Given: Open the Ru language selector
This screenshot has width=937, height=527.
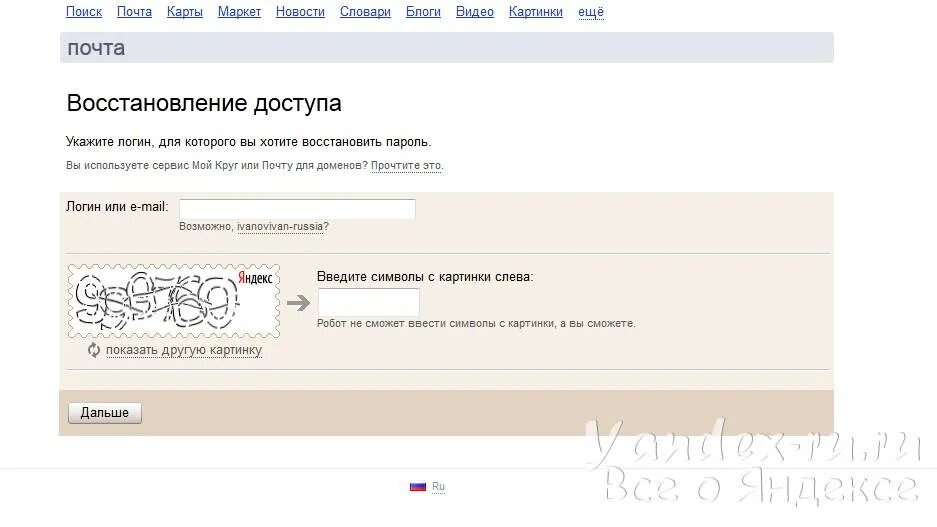Looking at the screenshot, I should pyautogui.click(x=438, y=486).
